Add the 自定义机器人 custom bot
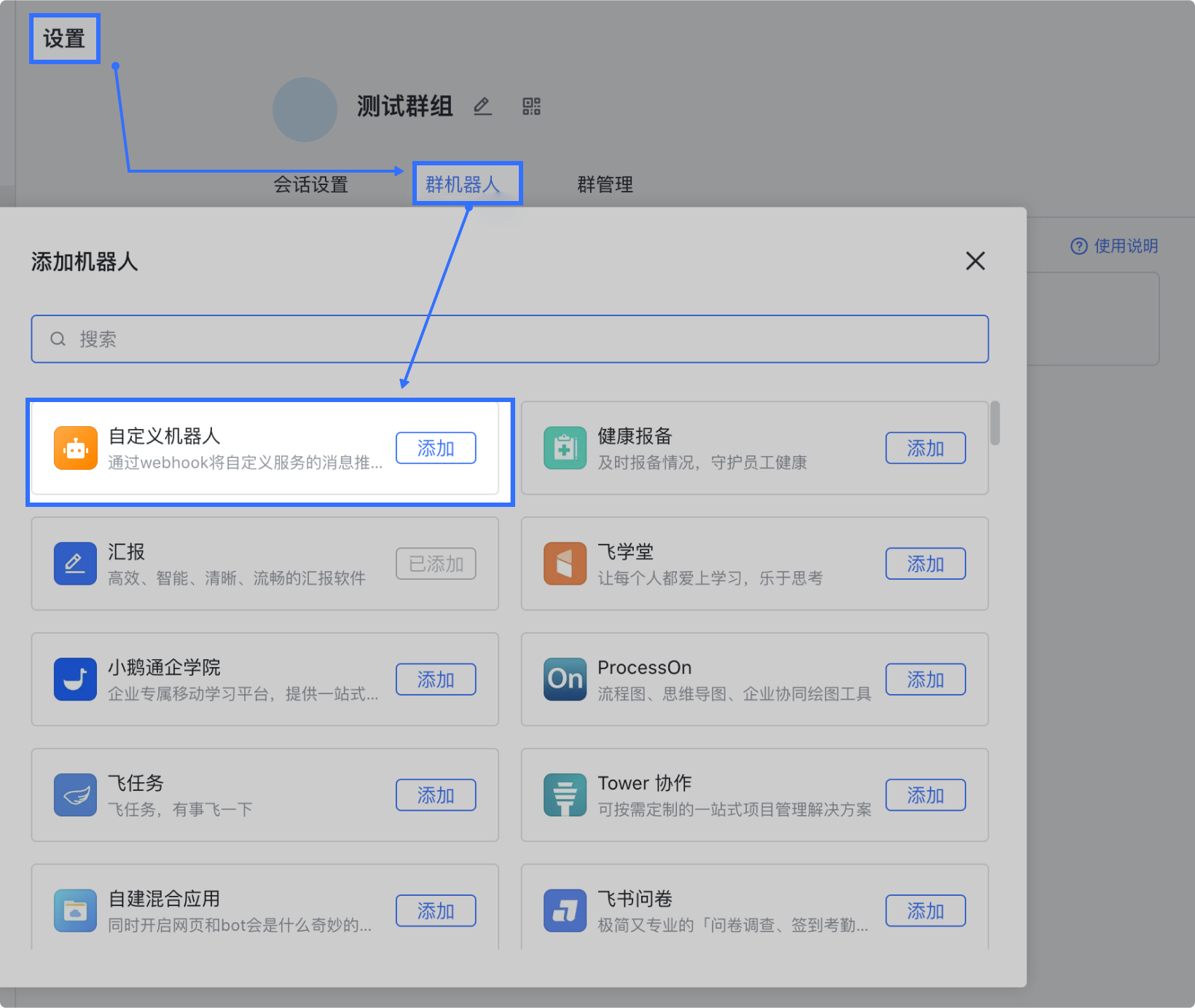Screen dimensions: 1195x1008 436,448
